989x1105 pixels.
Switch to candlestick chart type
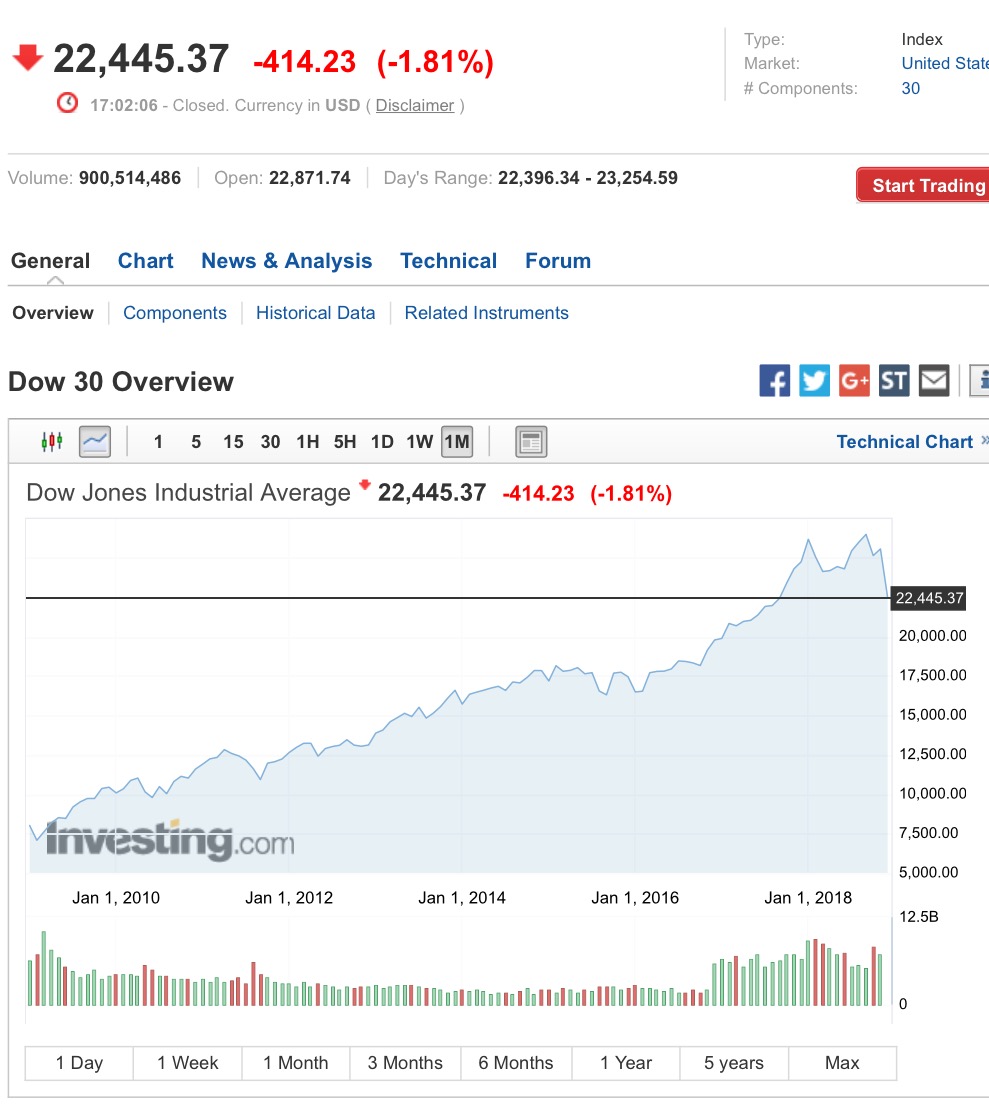(x=52, y=441)
